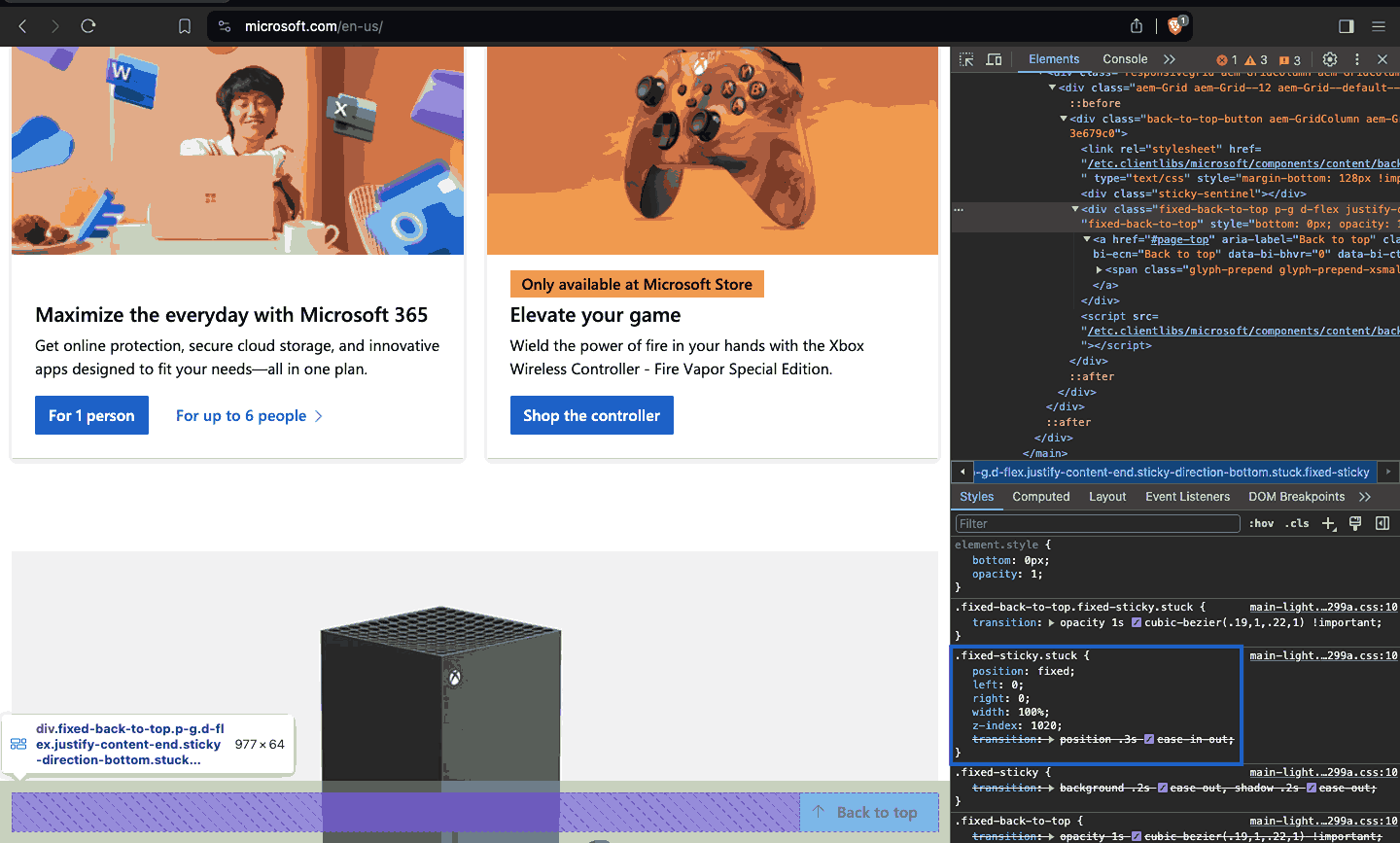Expand the background transition in .fixed-sticky rule
Viewport: 1400px width, 843px height.
coord(1051,788)
